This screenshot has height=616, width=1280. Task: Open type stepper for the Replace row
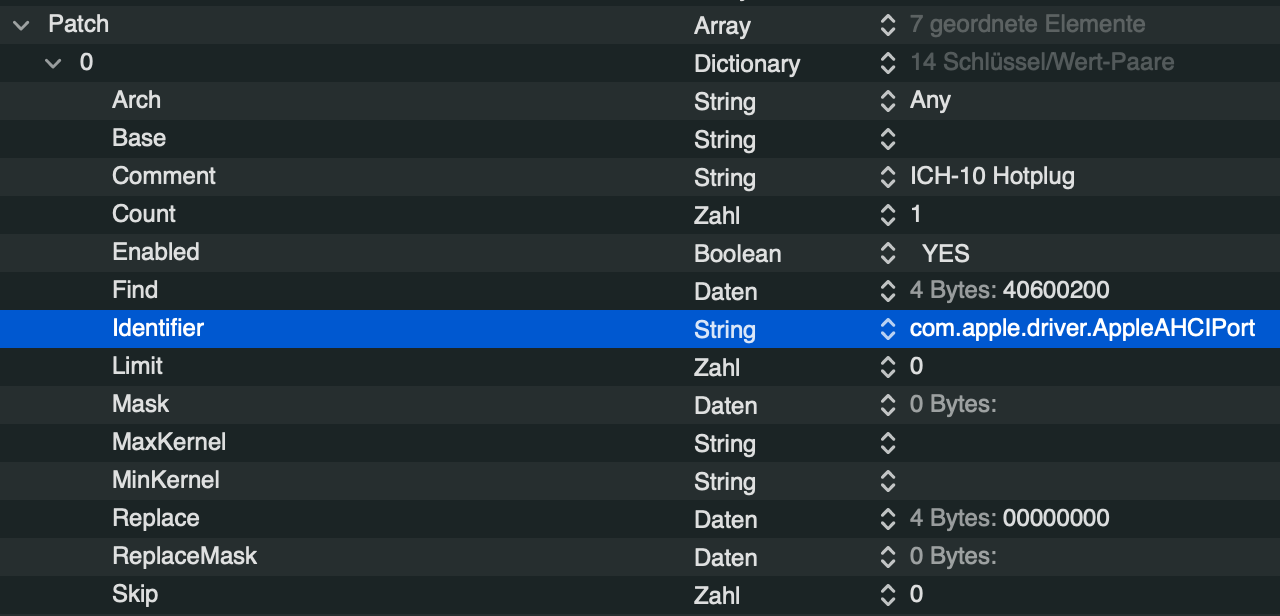coord(887,519)
